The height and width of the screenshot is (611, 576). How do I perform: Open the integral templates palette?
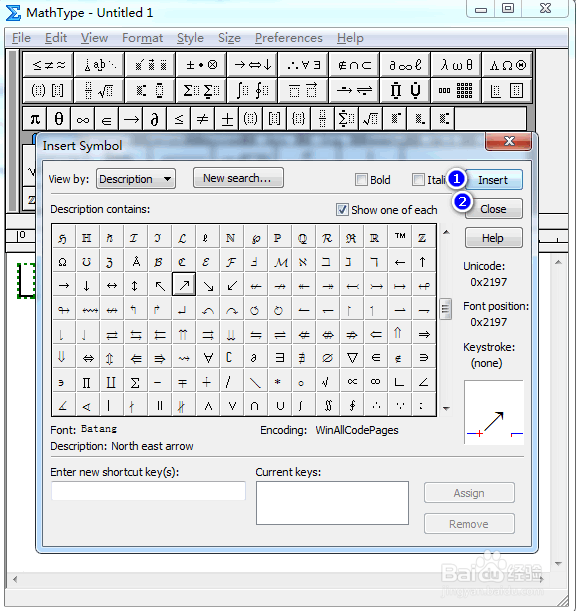pyautogui.click(x=253, y=90)
